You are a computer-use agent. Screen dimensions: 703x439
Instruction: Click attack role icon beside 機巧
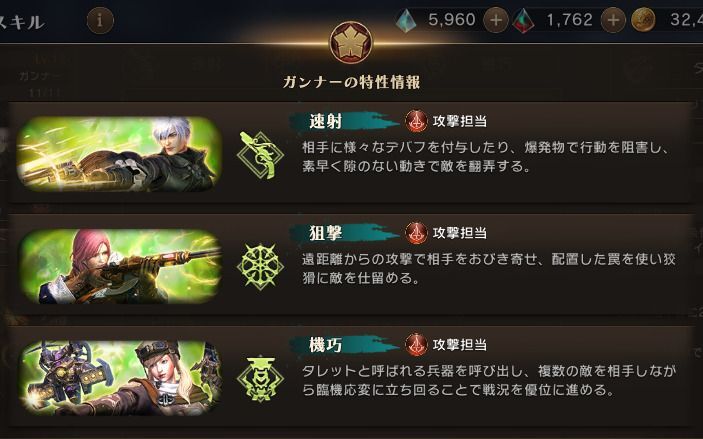[417, 345]
